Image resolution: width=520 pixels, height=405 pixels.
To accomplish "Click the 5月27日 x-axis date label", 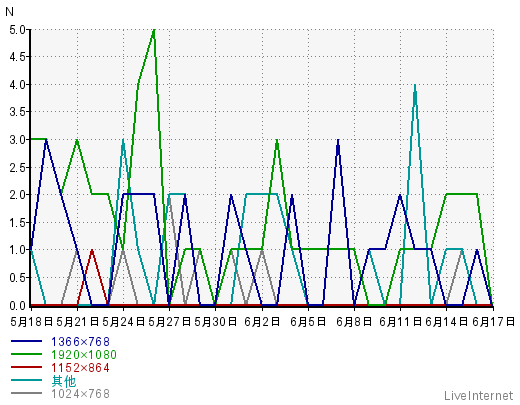I will tap(169, 322).
